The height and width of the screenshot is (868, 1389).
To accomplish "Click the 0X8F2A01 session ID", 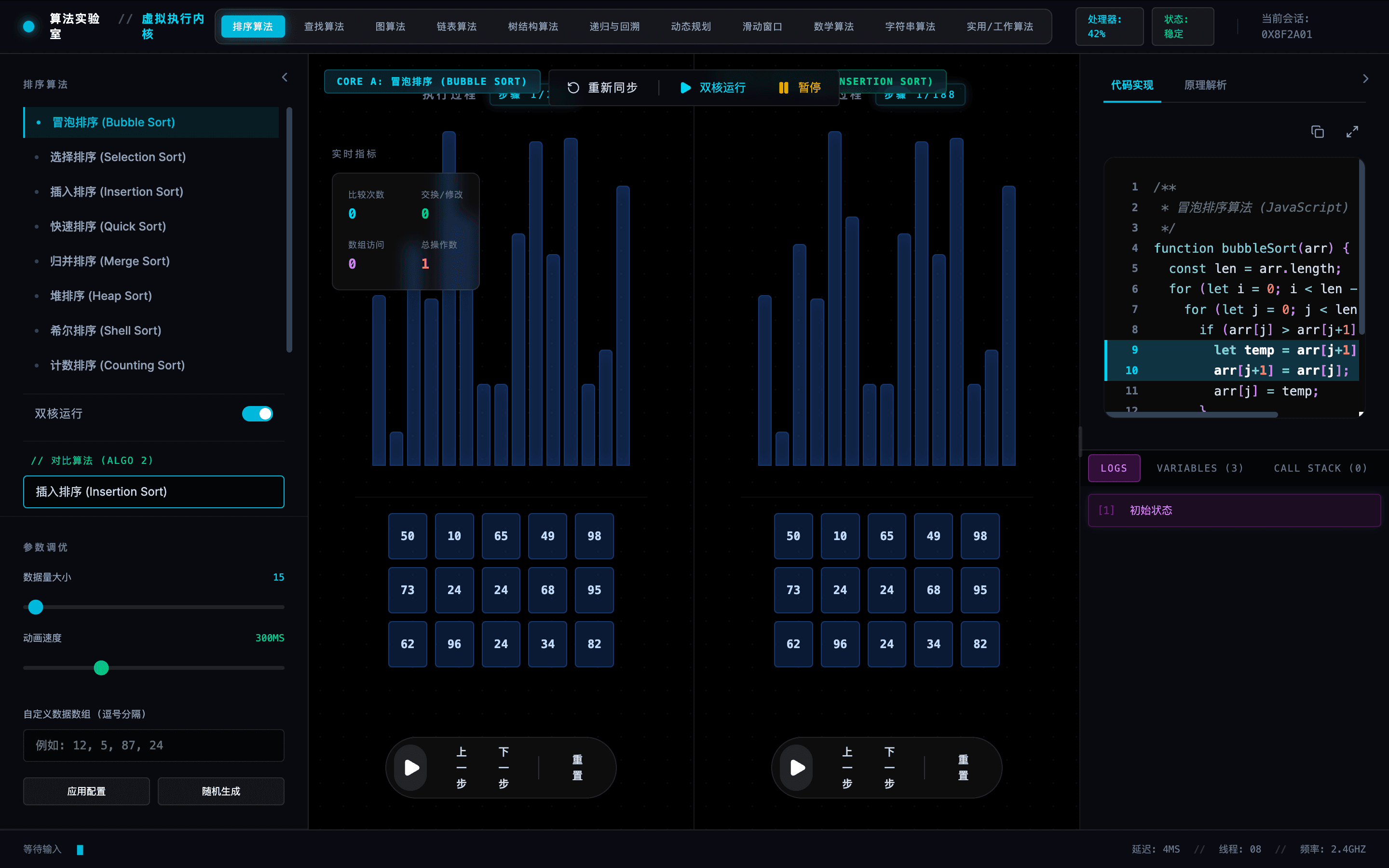I will (1286, 34).
